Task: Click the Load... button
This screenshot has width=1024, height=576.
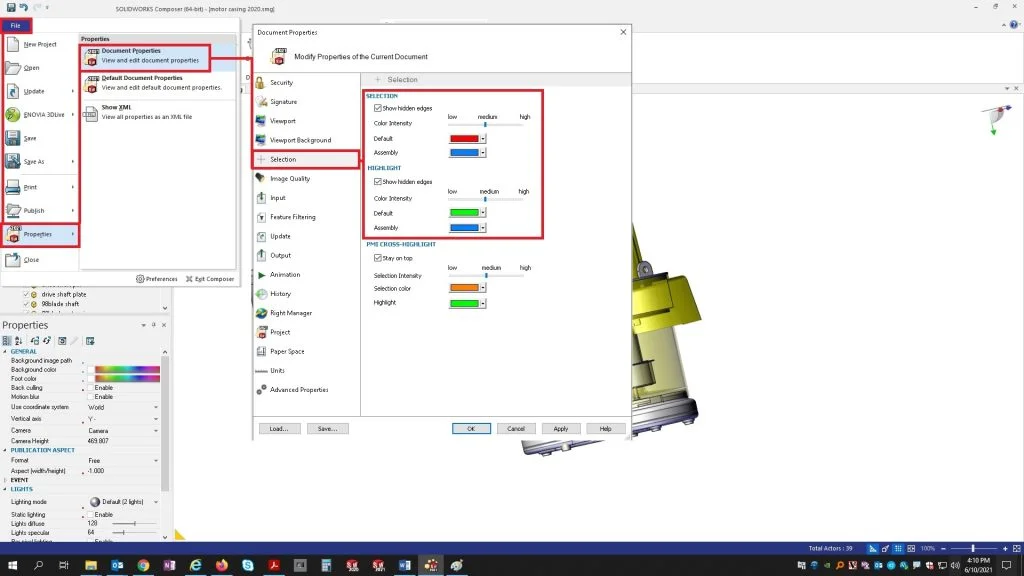Action: coord(279,428)
